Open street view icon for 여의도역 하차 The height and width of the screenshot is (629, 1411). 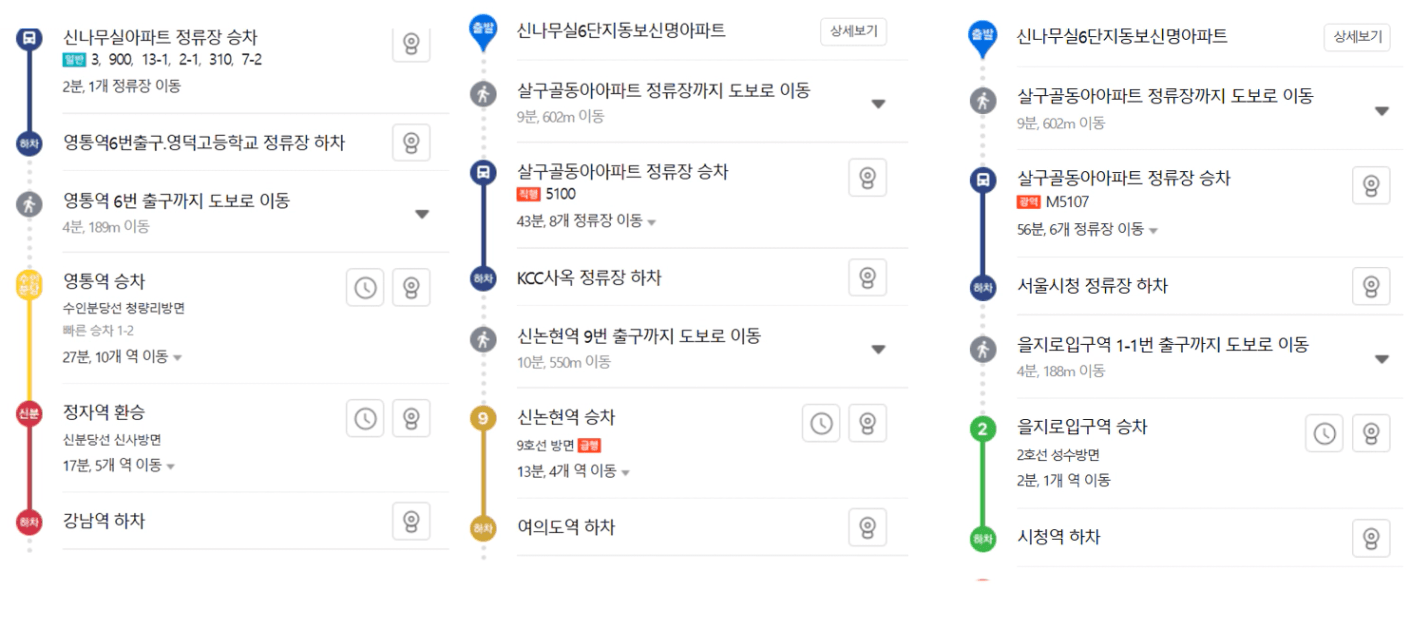[x=867, y=527]
